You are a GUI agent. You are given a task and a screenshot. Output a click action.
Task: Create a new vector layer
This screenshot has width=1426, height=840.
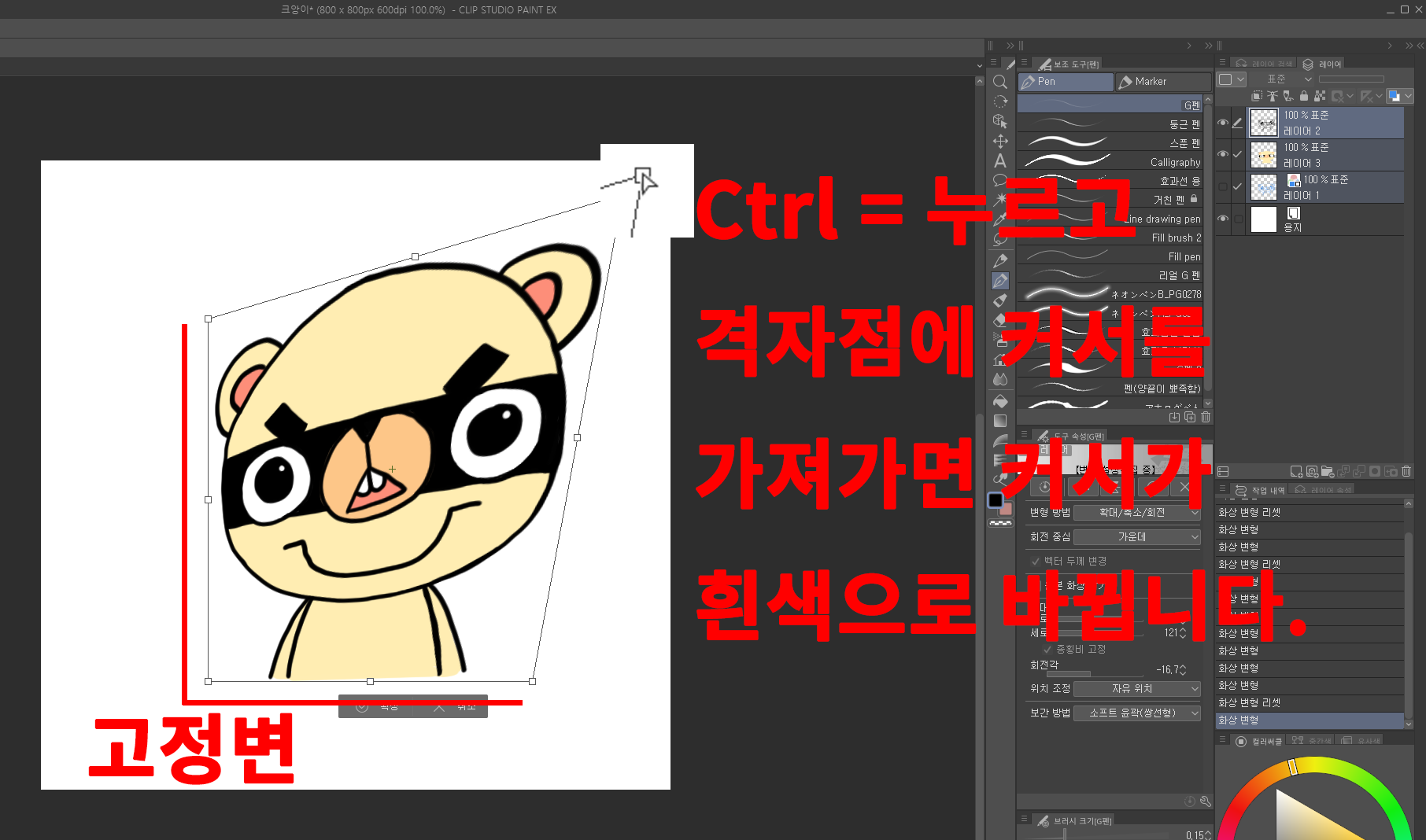[1312, 471]
